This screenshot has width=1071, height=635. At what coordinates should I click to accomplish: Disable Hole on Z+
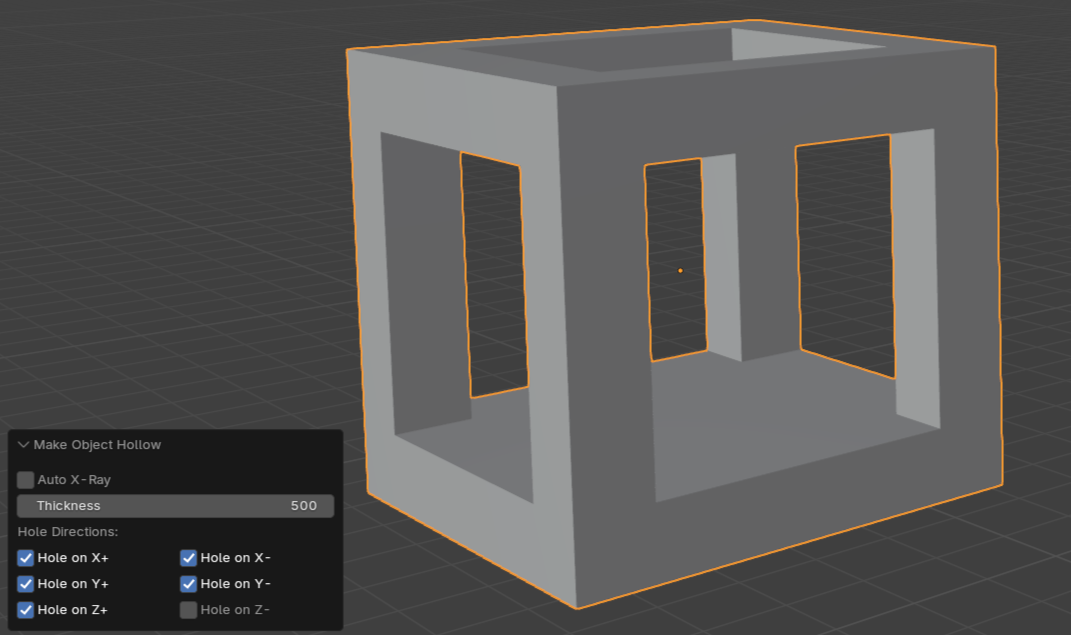tap(25, 610)
